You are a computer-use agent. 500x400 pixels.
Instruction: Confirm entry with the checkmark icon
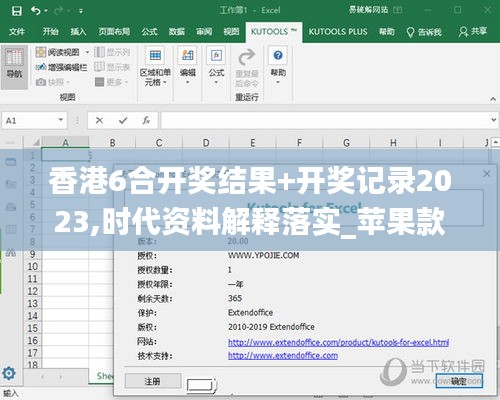[x=123, y=120]
